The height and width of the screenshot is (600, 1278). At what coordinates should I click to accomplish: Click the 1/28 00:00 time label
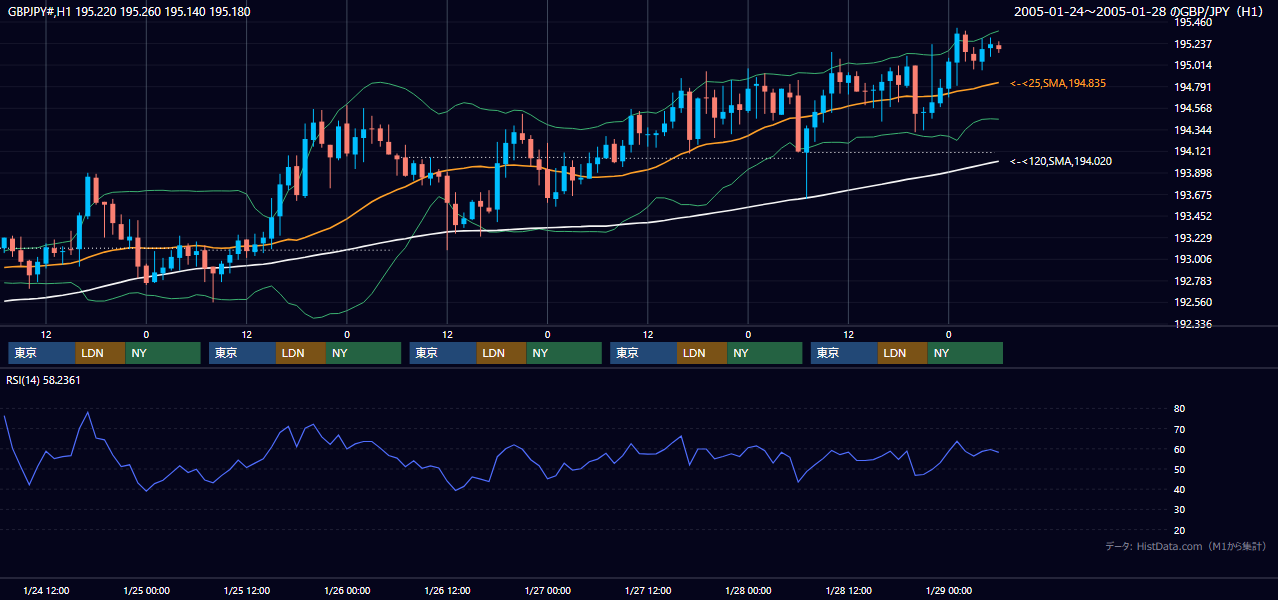coord(748,591)
